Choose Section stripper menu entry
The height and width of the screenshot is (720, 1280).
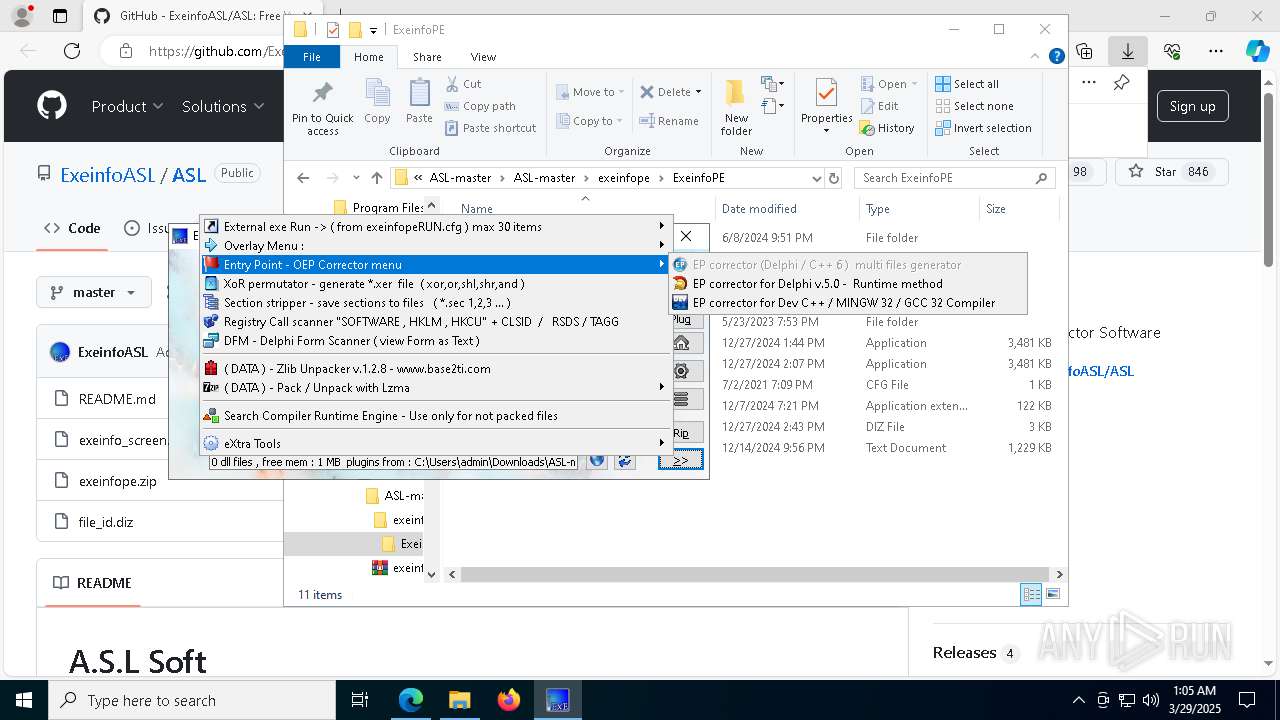(435, 303)
